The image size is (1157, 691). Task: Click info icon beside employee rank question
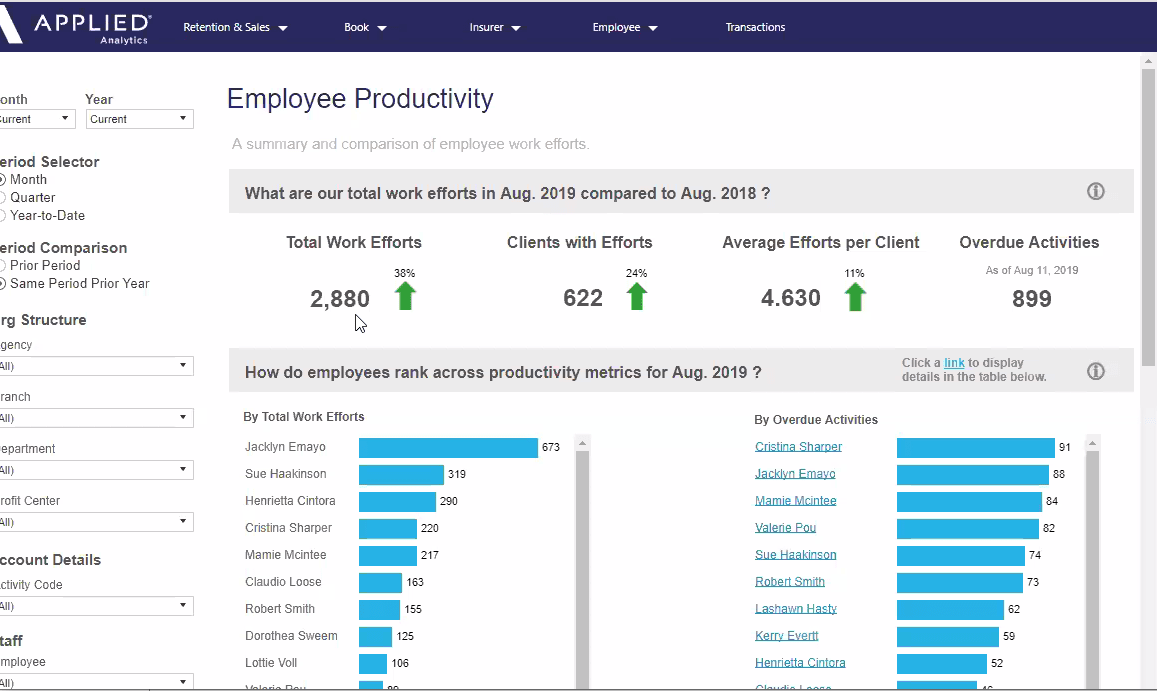[x=1095, y=372]
